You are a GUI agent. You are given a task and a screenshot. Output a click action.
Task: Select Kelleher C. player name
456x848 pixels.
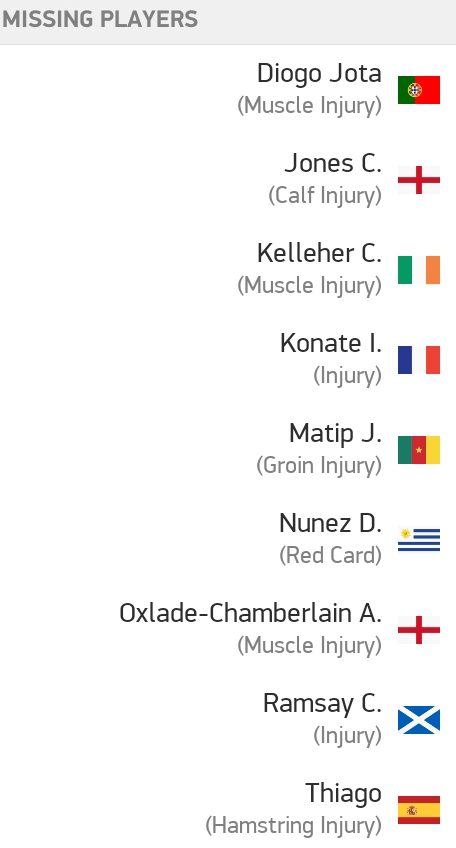coord(319,253)
